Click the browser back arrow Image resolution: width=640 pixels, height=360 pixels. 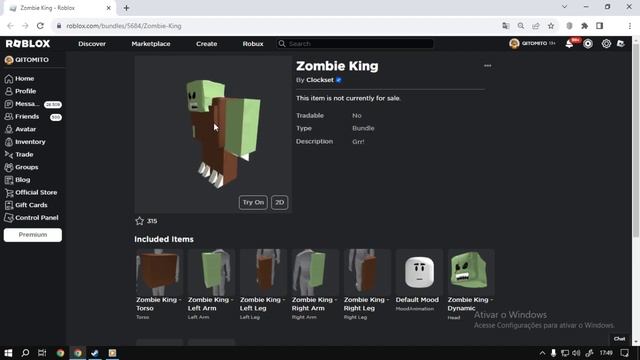pos(10,26)
